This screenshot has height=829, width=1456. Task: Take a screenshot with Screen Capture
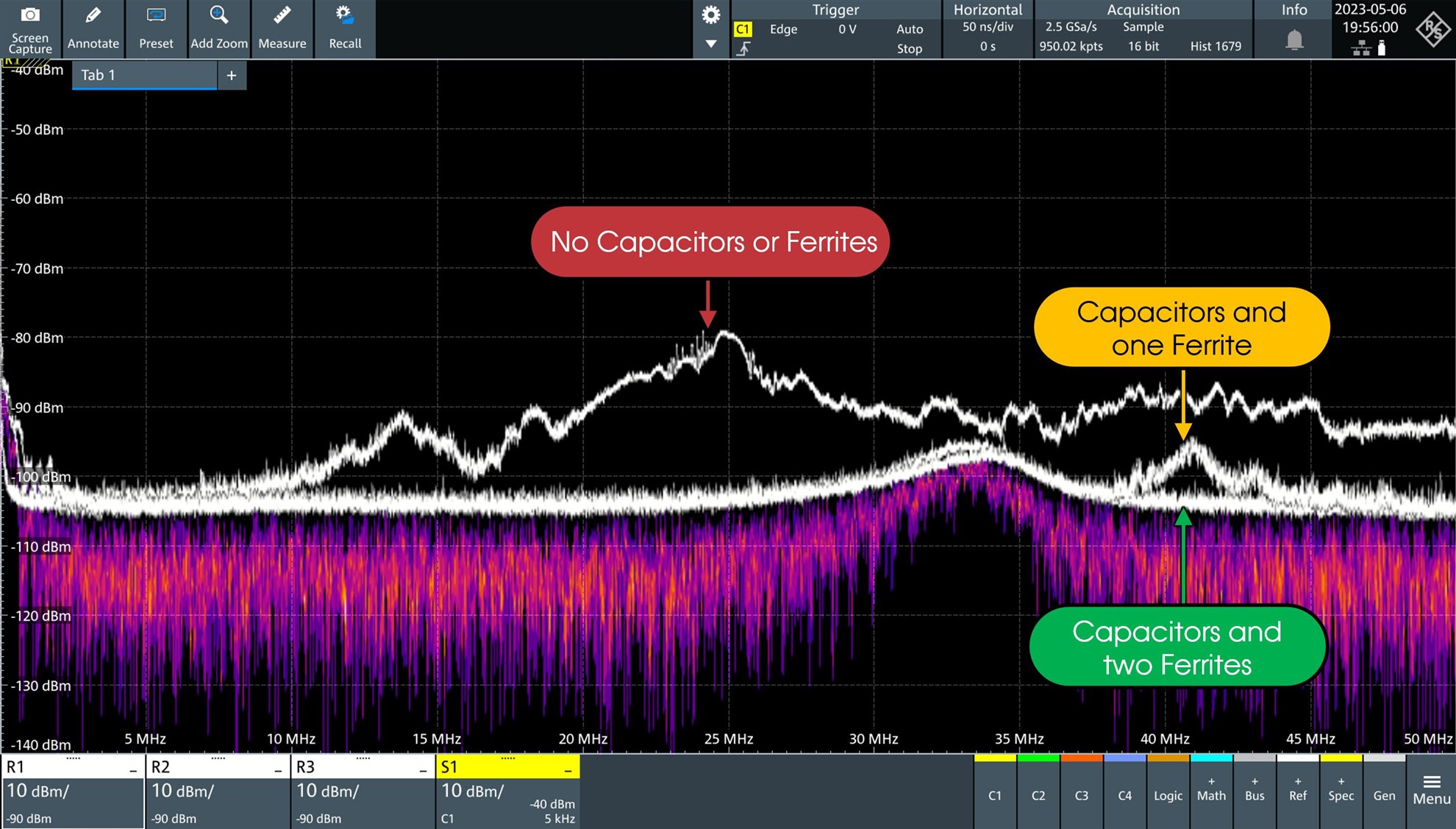pyautogui.click(x=30, y=29)
